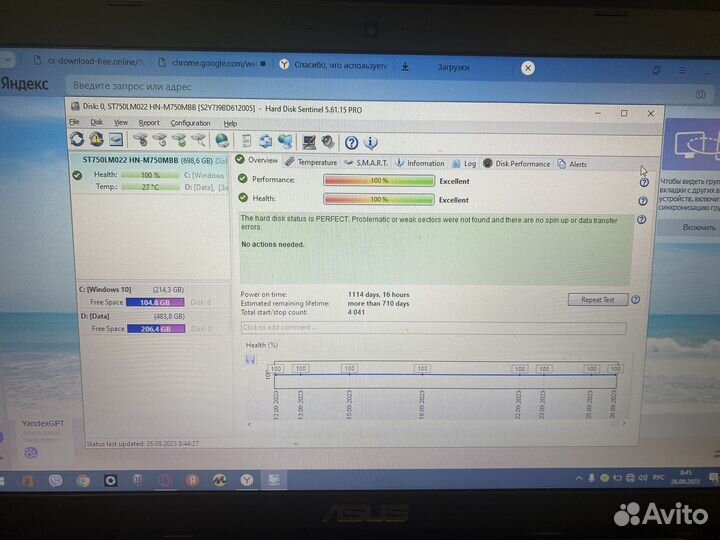Viewport: 720px width, 540px height.
Task: Click the save icon above the health chart
Action: click(250, 360)
